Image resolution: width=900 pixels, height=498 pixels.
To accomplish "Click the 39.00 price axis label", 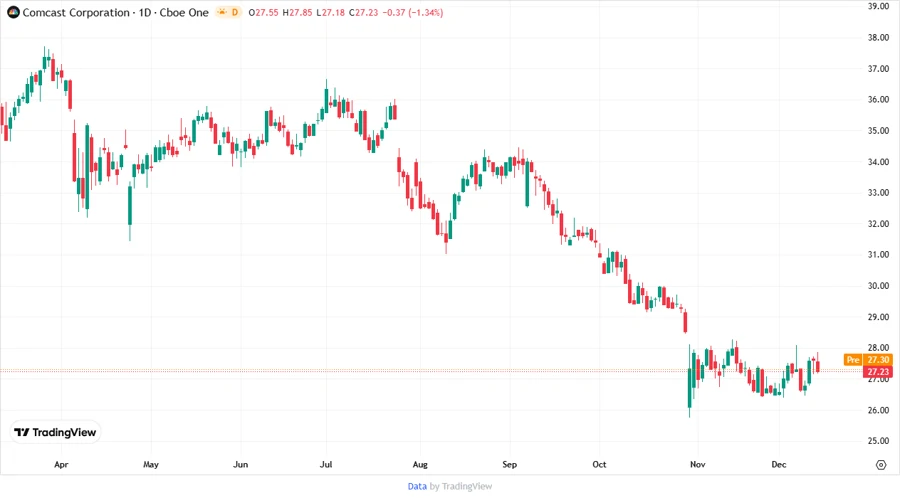I will pyautogui.click(x=878, y=6).
